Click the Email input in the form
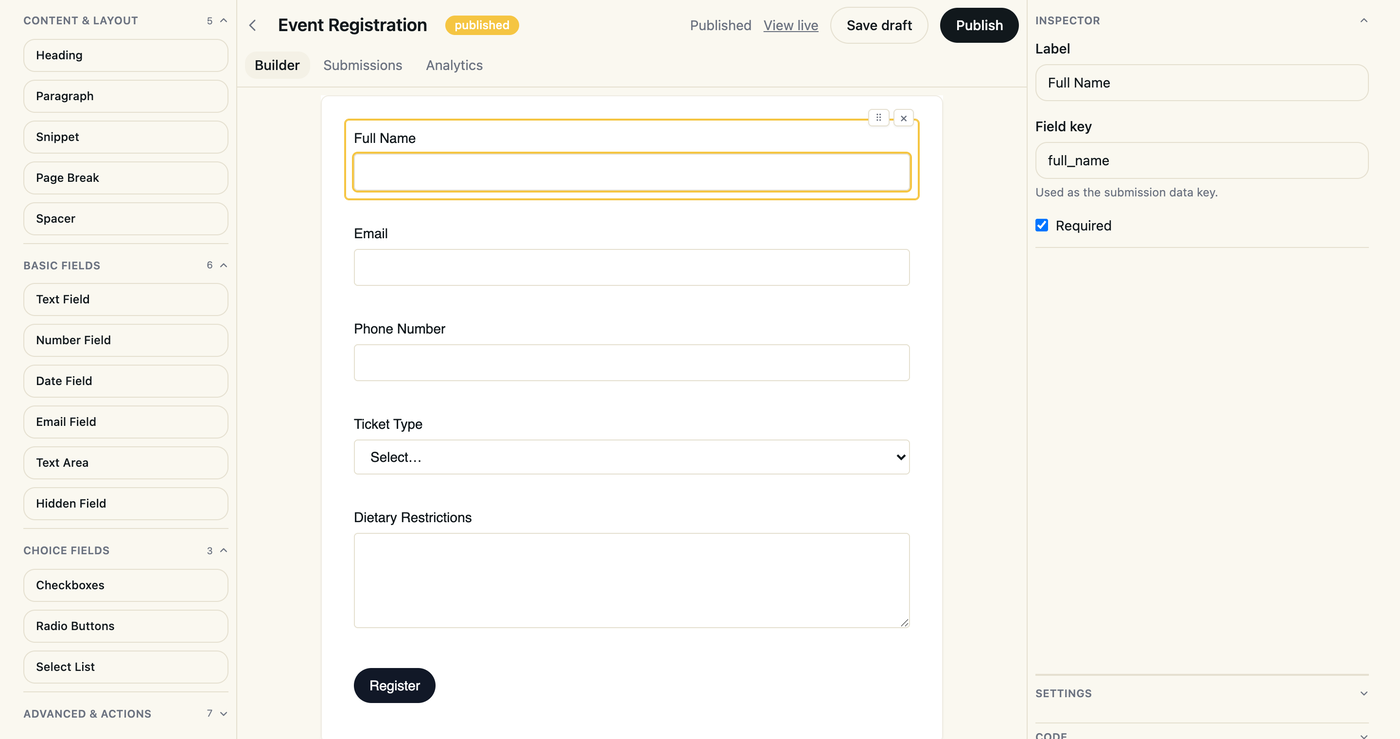1400x739 pixels. 632,267
